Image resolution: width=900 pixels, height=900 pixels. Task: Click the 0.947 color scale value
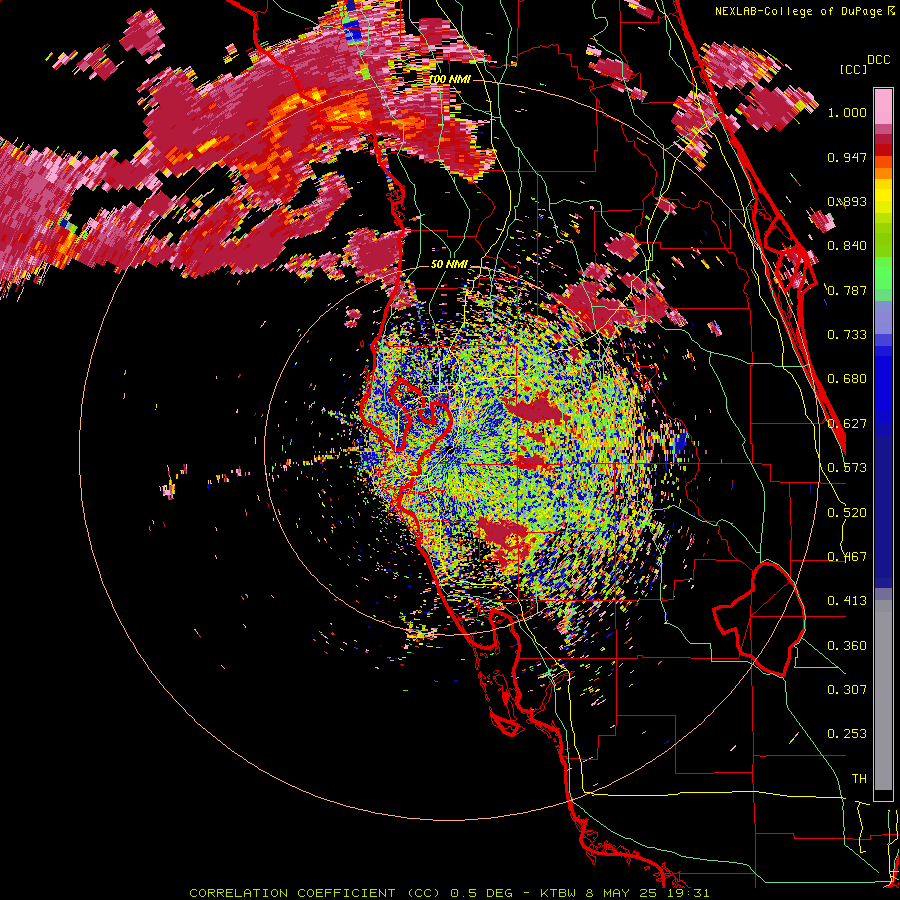point(847,157)
